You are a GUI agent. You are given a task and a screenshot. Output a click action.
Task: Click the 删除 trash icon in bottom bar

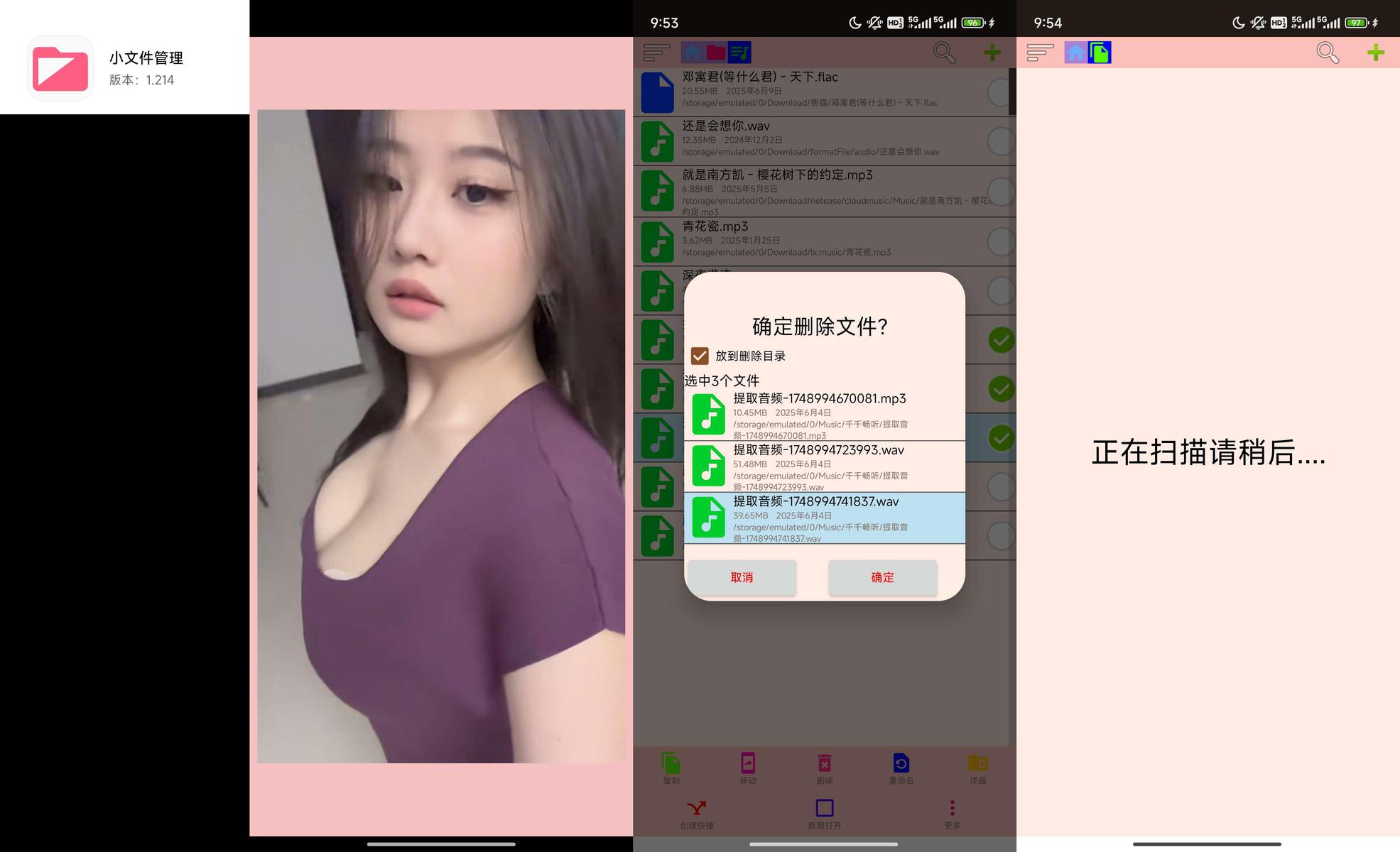pos(824,764)
